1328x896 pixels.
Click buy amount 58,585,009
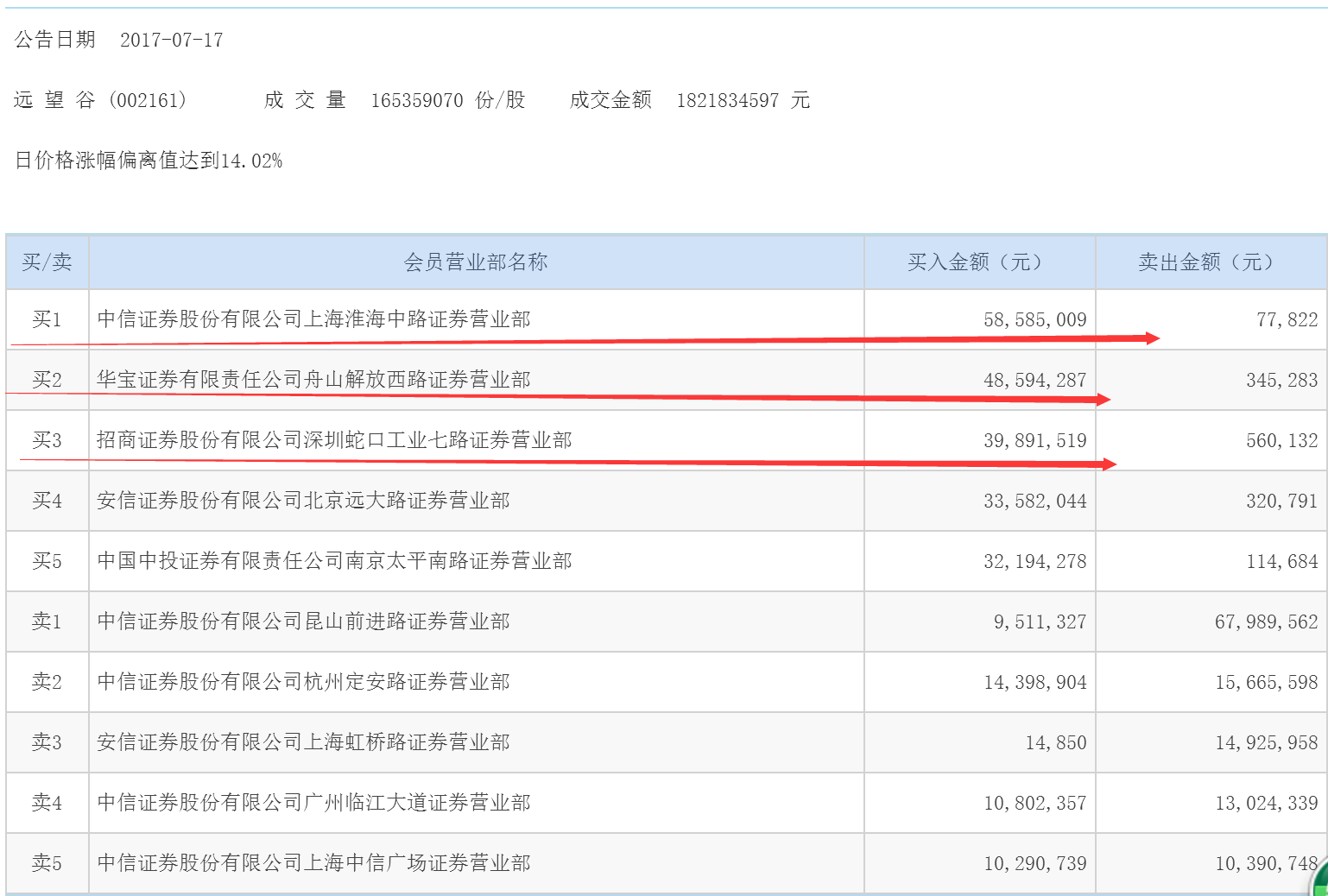pos(1034,319)
